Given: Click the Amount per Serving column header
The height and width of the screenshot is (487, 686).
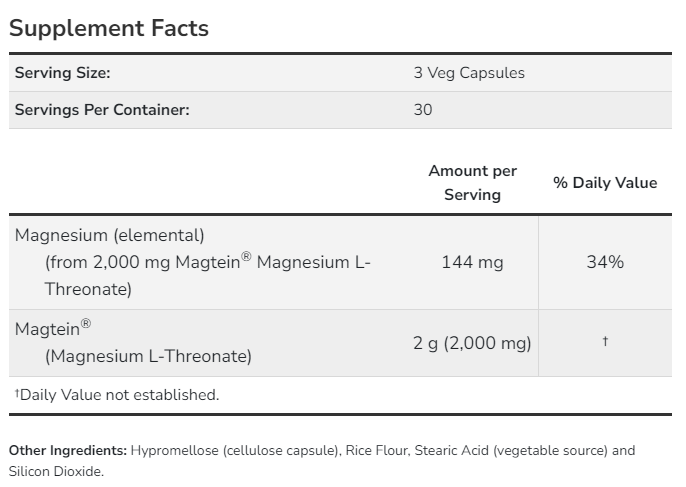Looking at the screenshot, I should coord(472,183).
